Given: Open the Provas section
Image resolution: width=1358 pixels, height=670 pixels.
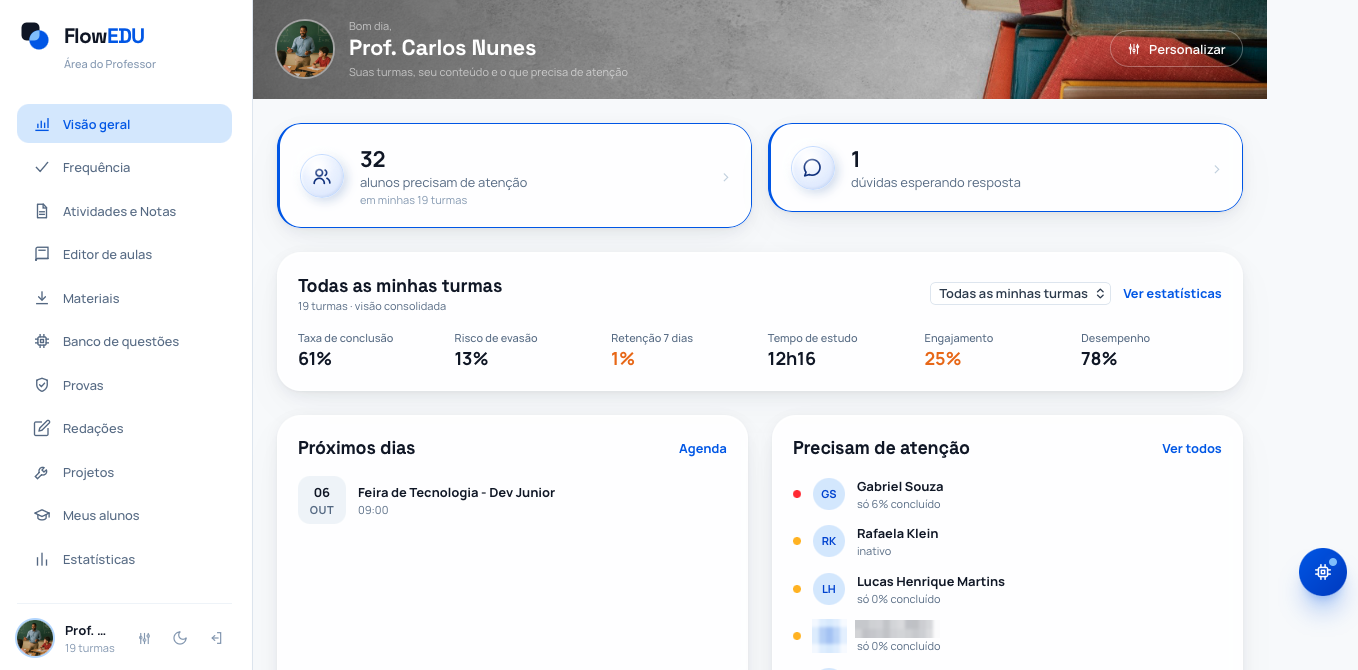Looking at the screenshot, I should [x=124, y=385].
